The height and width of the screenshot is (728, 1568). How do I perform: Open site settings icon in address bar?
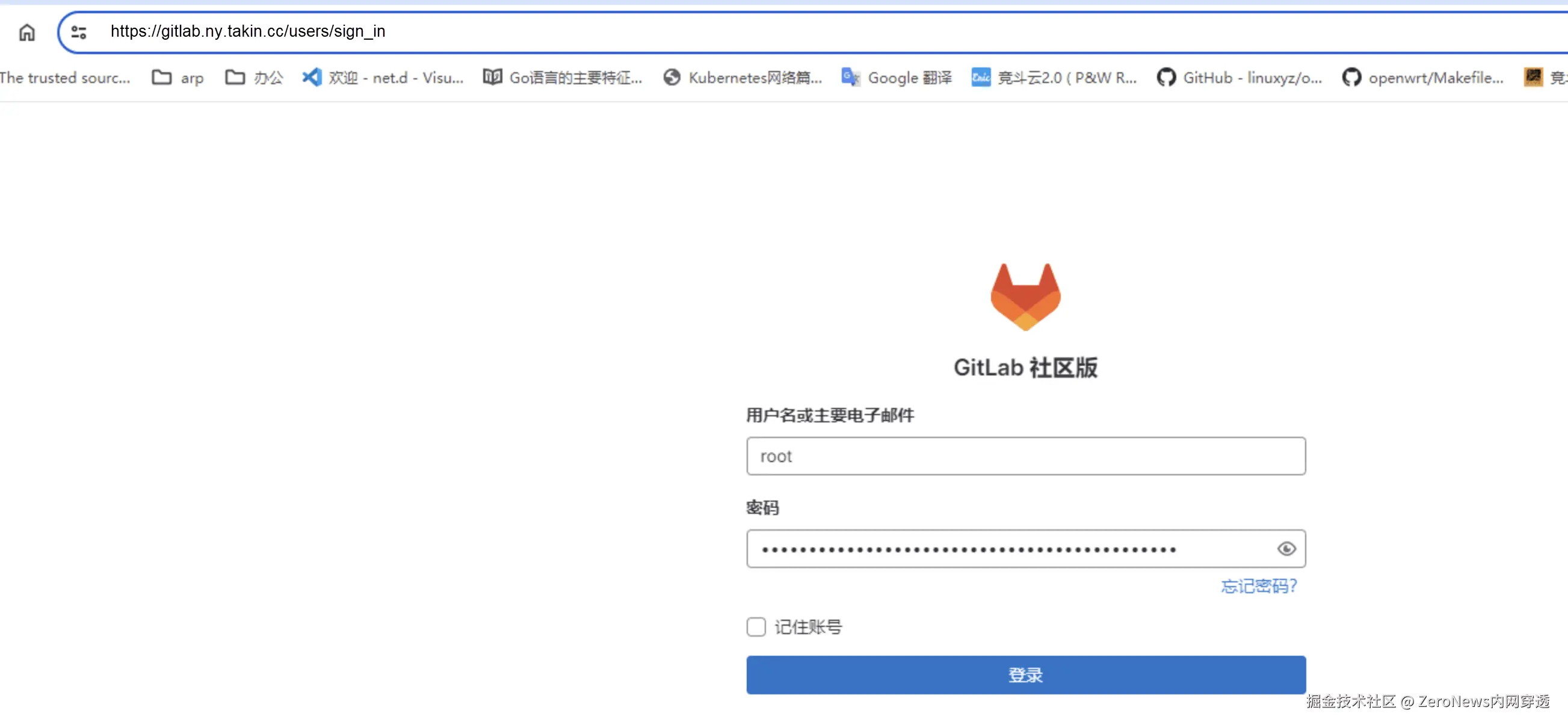[x=79, y=32]
